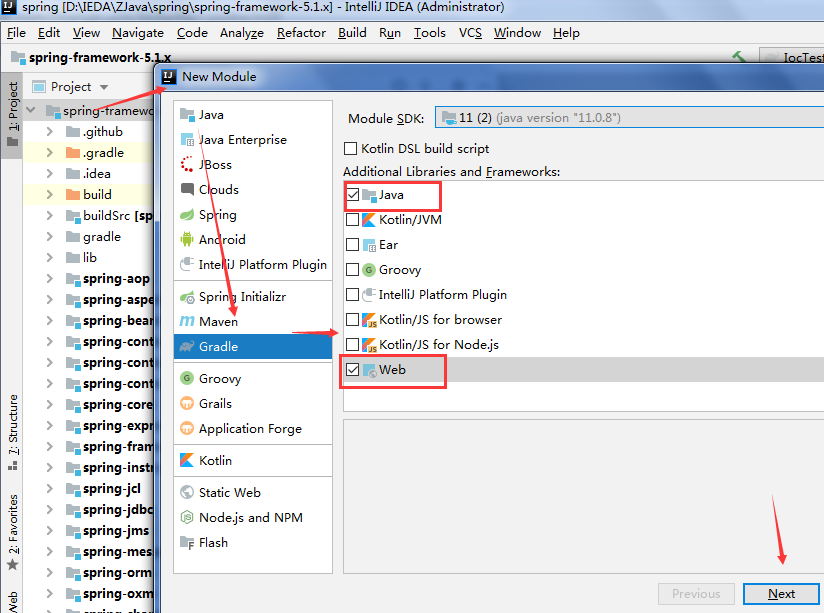Choose the Clouds module icon
Screen dimensions: 824x613
click(x=187, y=189)
